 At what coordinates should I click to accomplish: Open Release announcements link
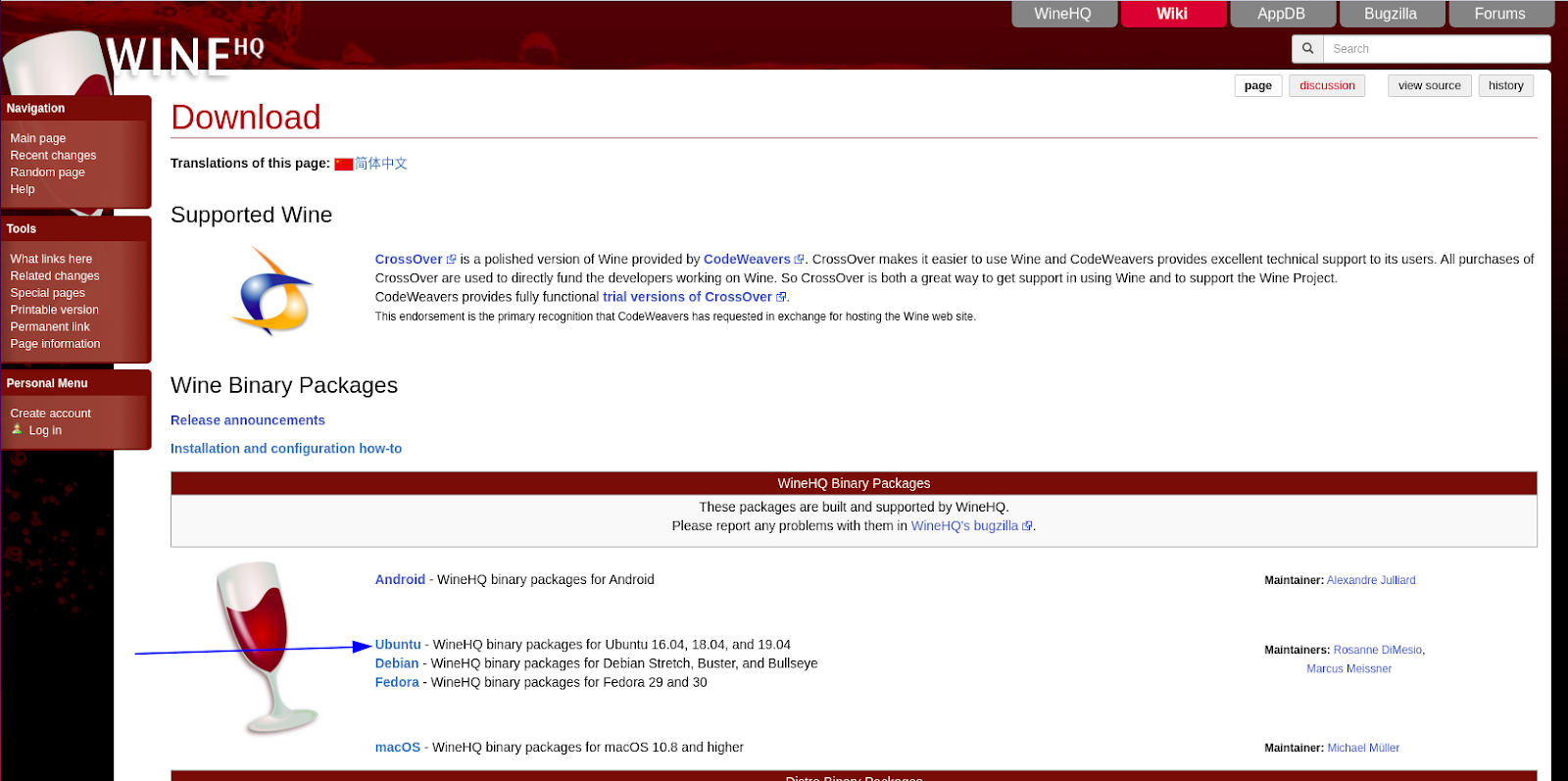pos(248,420)
